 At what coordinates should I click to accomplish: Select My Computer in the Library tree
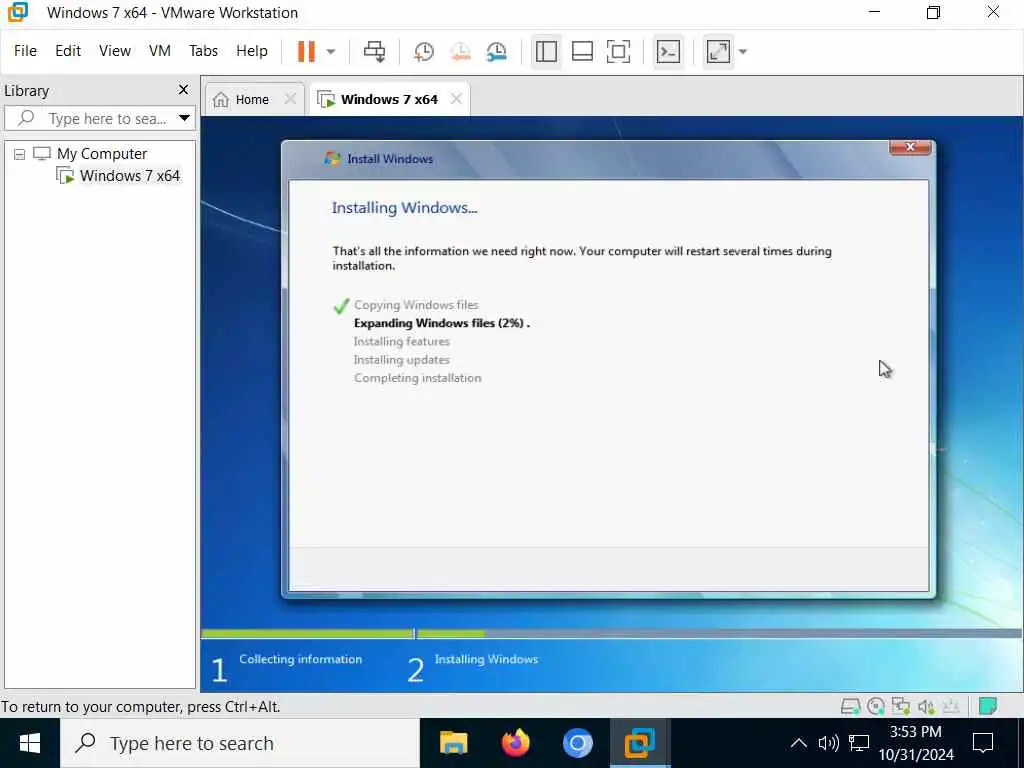(102, 153)
